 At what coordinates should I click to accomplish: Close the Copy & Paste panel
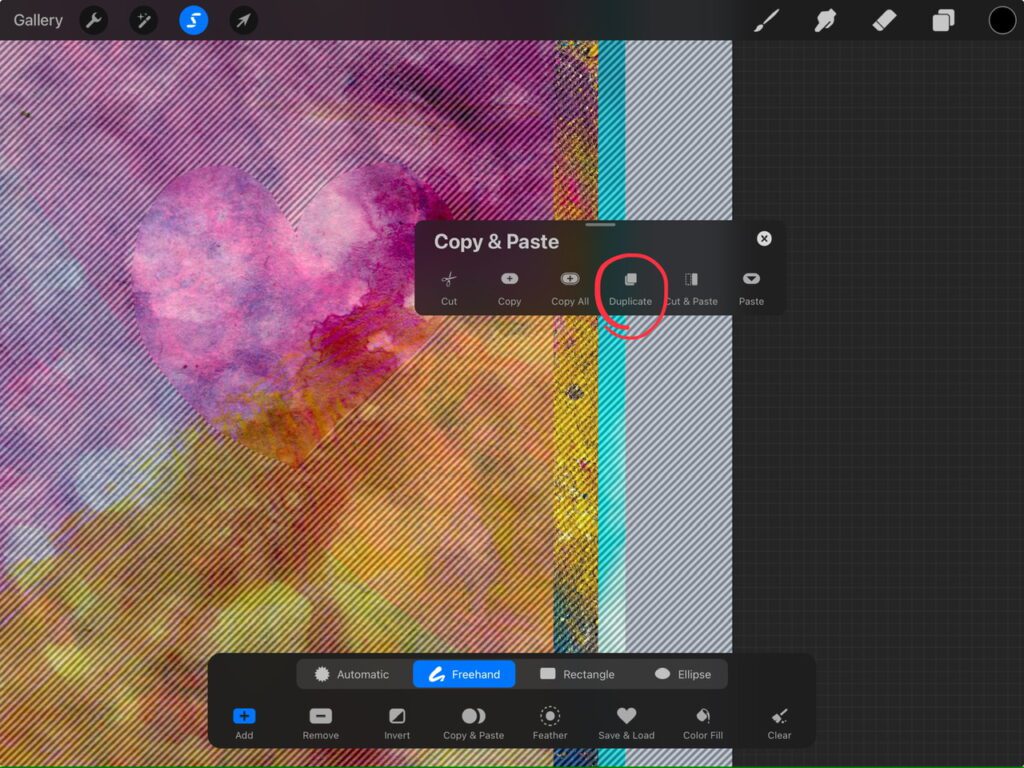764,239
